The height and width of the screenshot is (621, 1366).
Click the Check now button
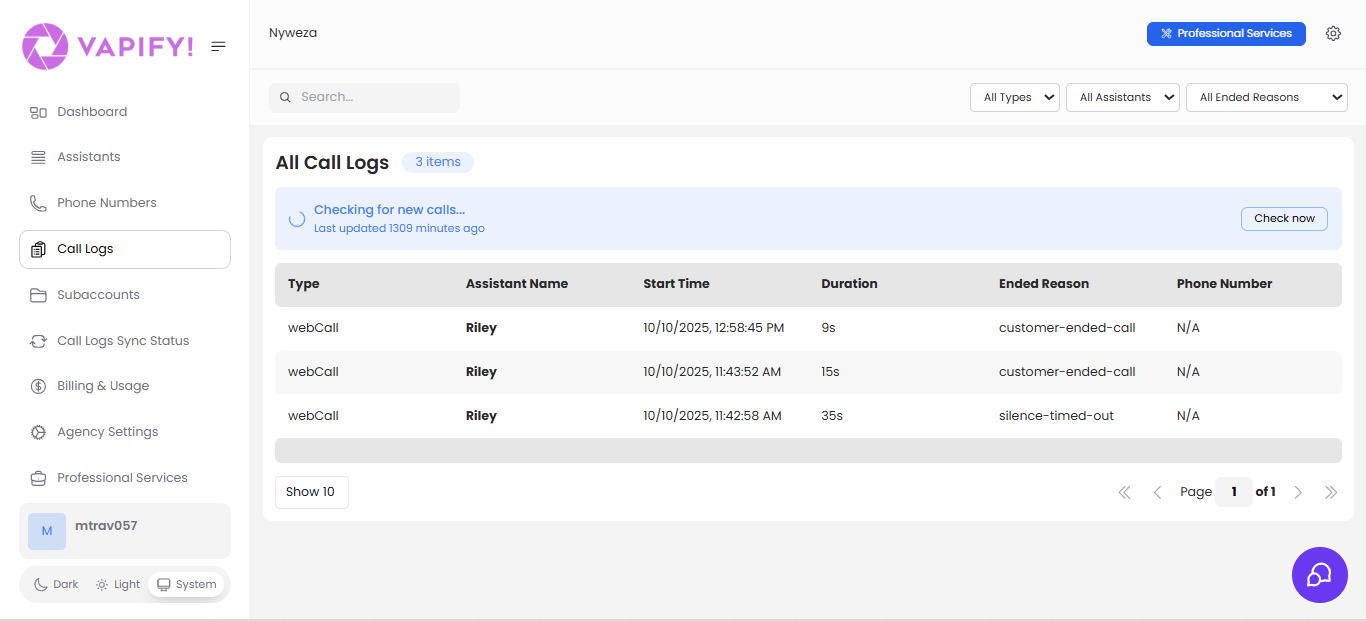pyautogui.click(x=1284, y=218)
